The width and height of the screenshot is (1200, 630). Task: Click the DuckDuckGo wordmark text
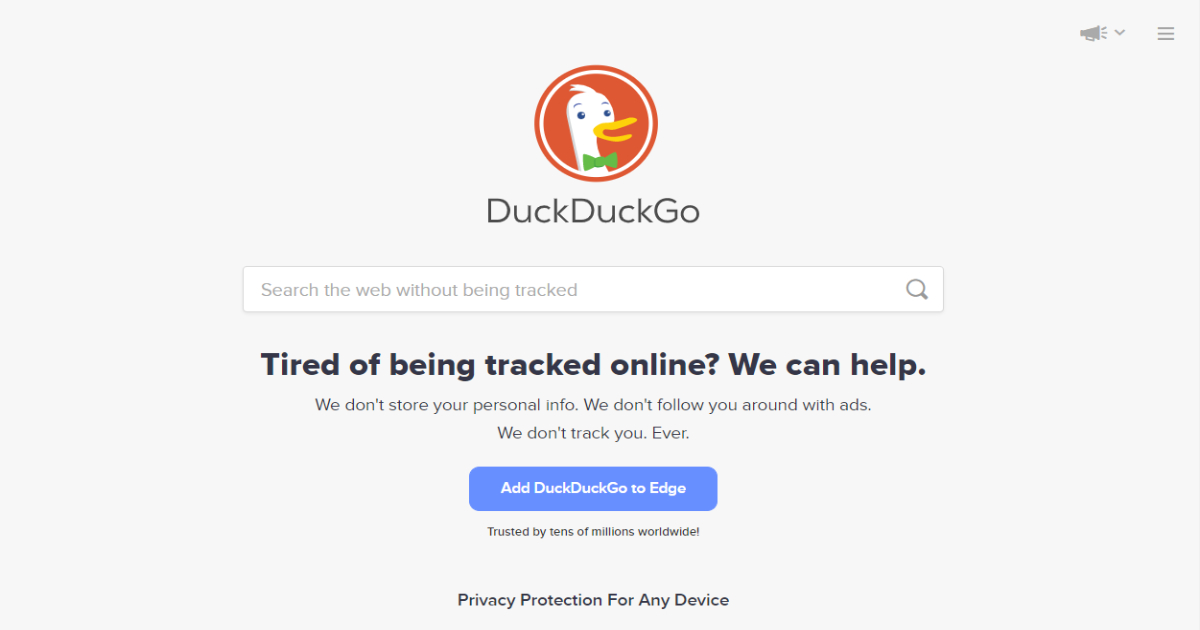pyautogui.click(x=593, y=211)
